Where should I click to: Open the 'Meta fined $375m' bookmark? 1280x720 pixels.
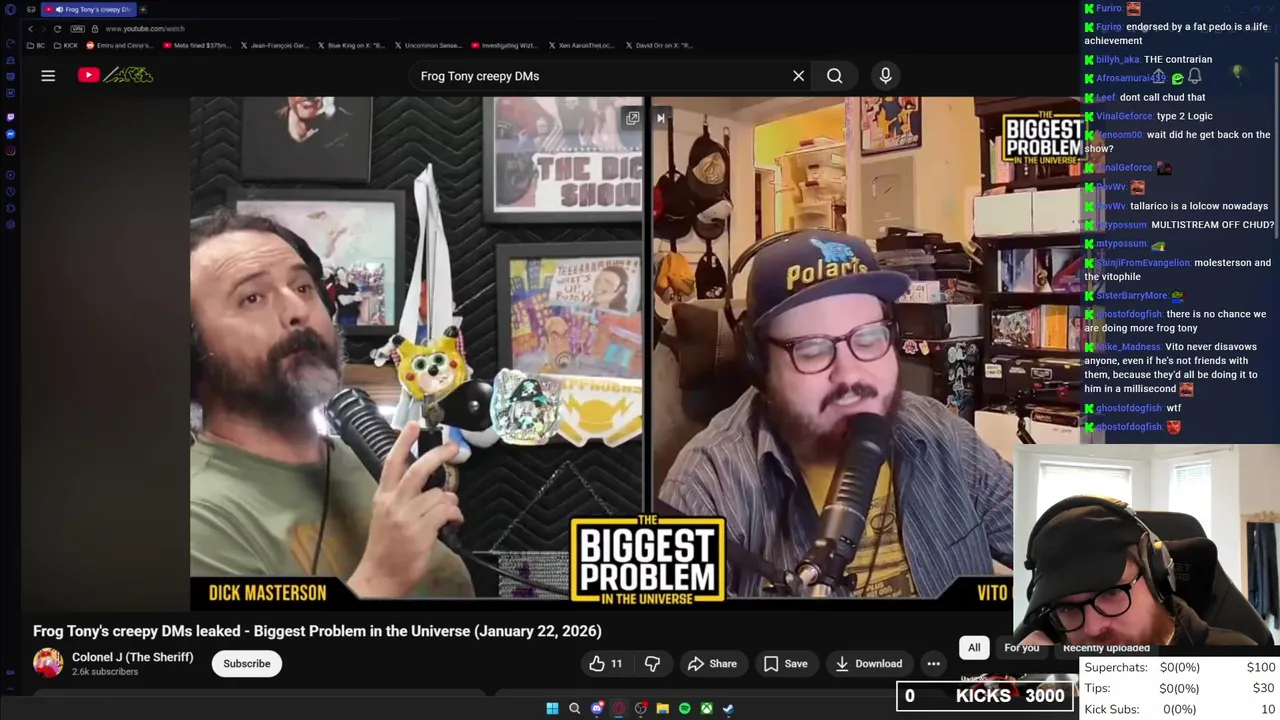[x=196, y=45]
